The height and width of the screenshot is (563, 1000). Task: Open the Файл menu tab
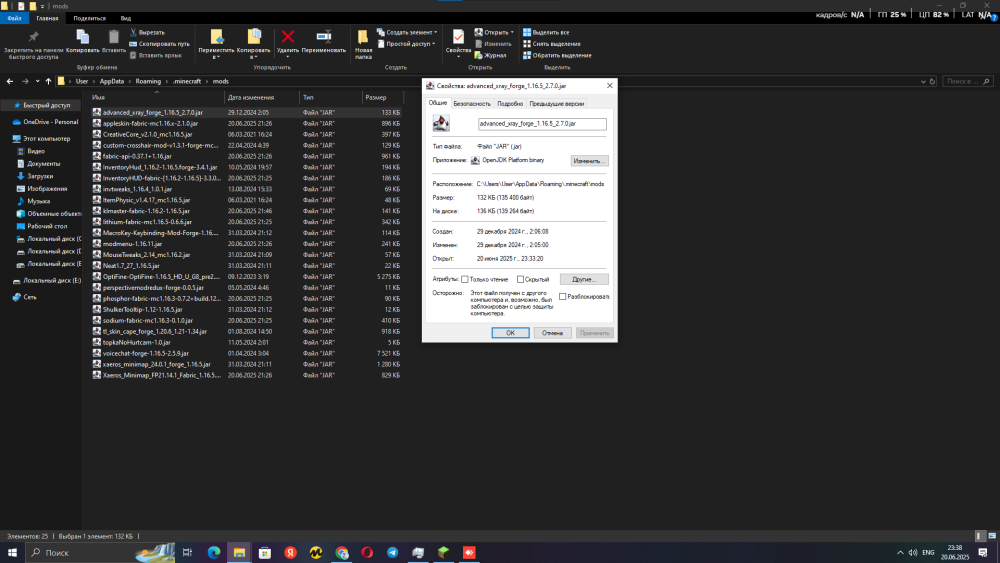click(15, 18)
